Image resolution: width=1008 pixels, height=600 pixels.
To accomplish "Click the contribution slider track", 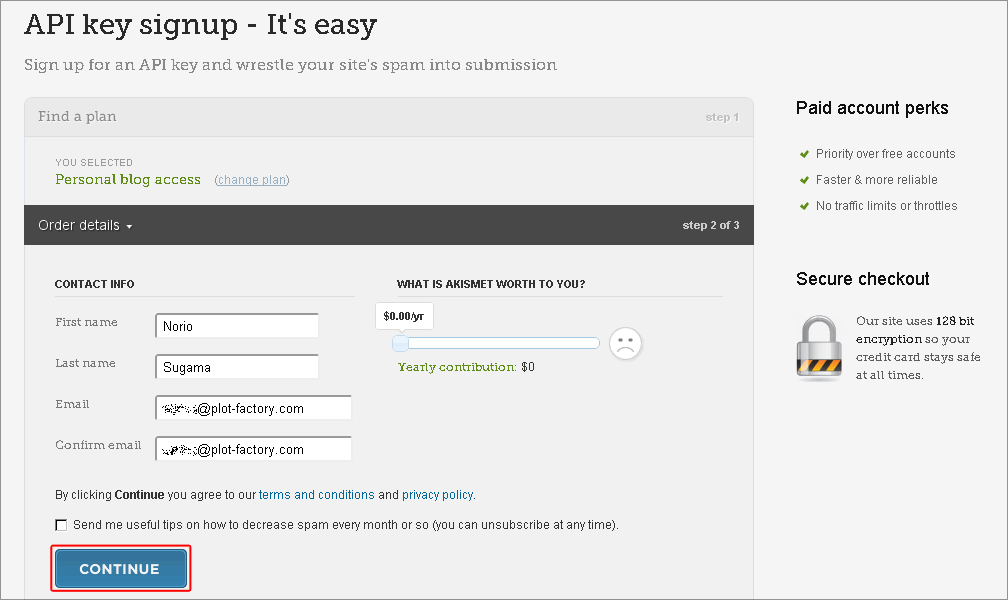I will tap(496, 343).
